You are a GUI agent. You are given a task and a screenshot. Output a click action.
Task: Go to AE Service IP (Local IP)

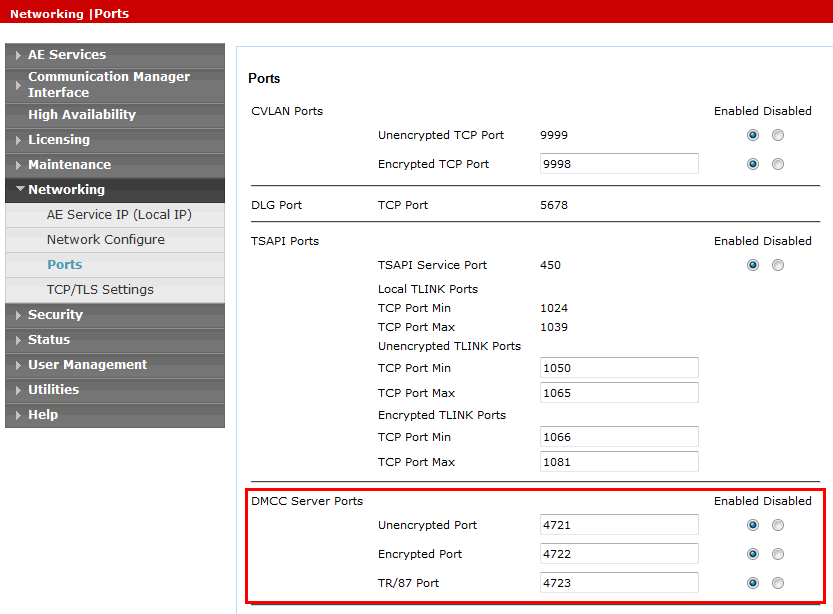point(119,215)
